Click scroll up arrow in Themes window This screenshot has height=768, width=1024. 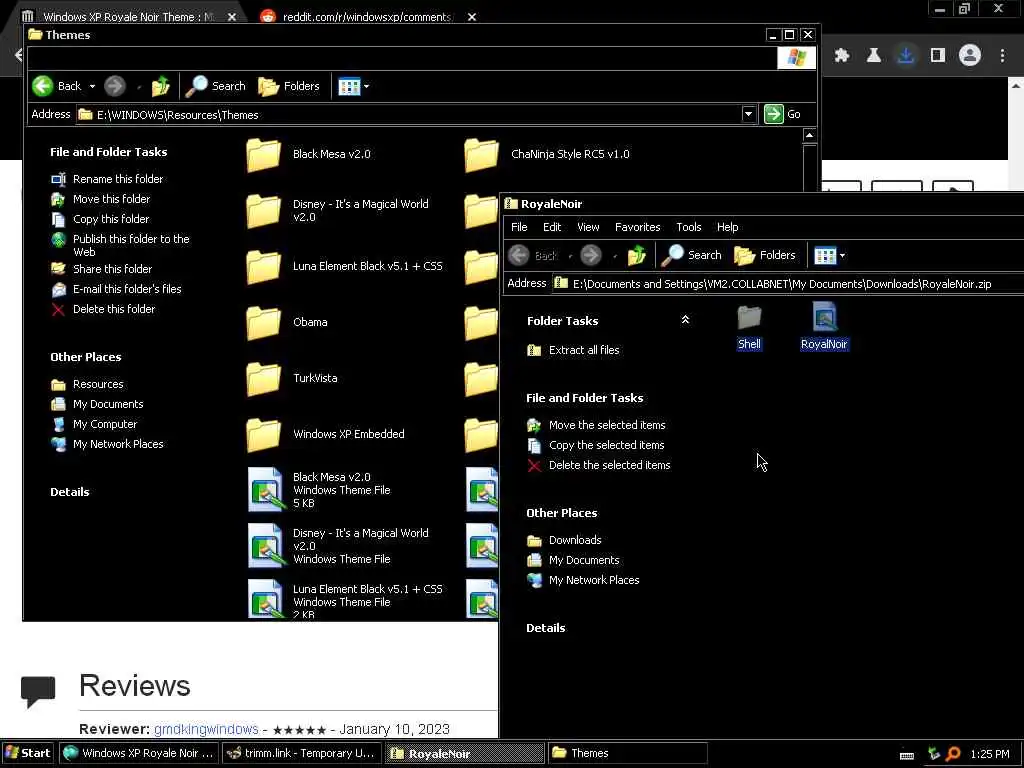tap(809, 135)
